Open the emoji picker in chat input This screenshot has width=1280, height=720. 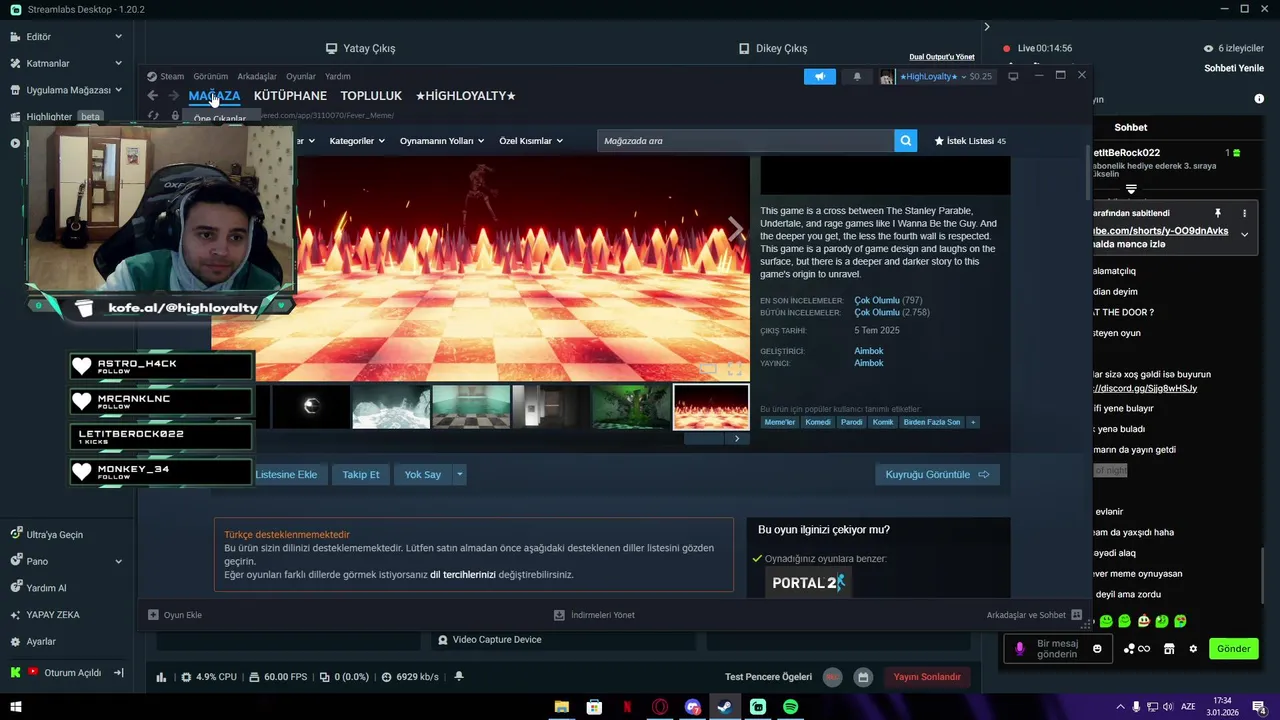coord(1097,649)
